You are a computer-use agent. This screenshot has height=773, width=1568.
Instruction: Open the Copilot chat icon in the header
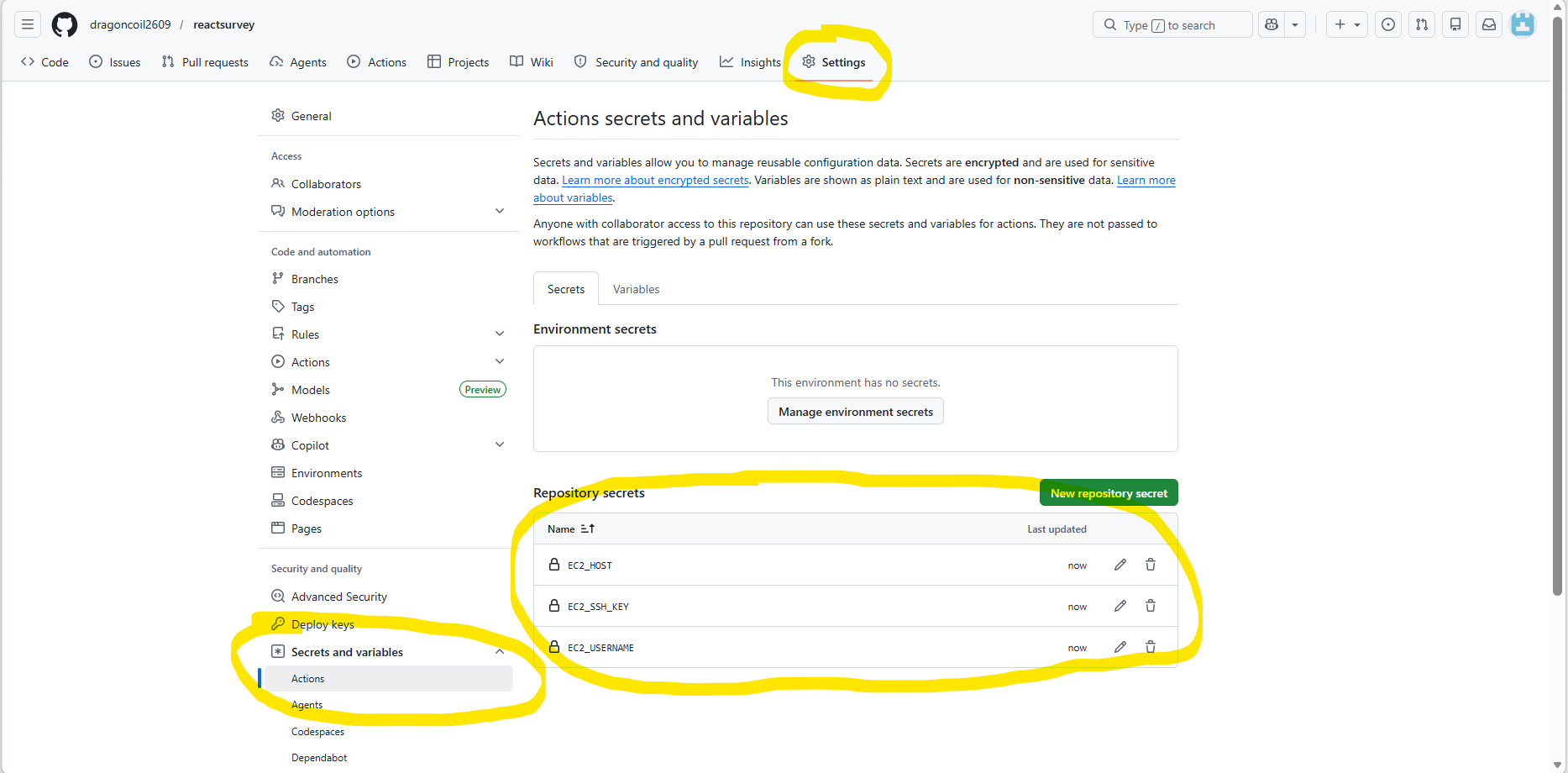[1272, 24]
